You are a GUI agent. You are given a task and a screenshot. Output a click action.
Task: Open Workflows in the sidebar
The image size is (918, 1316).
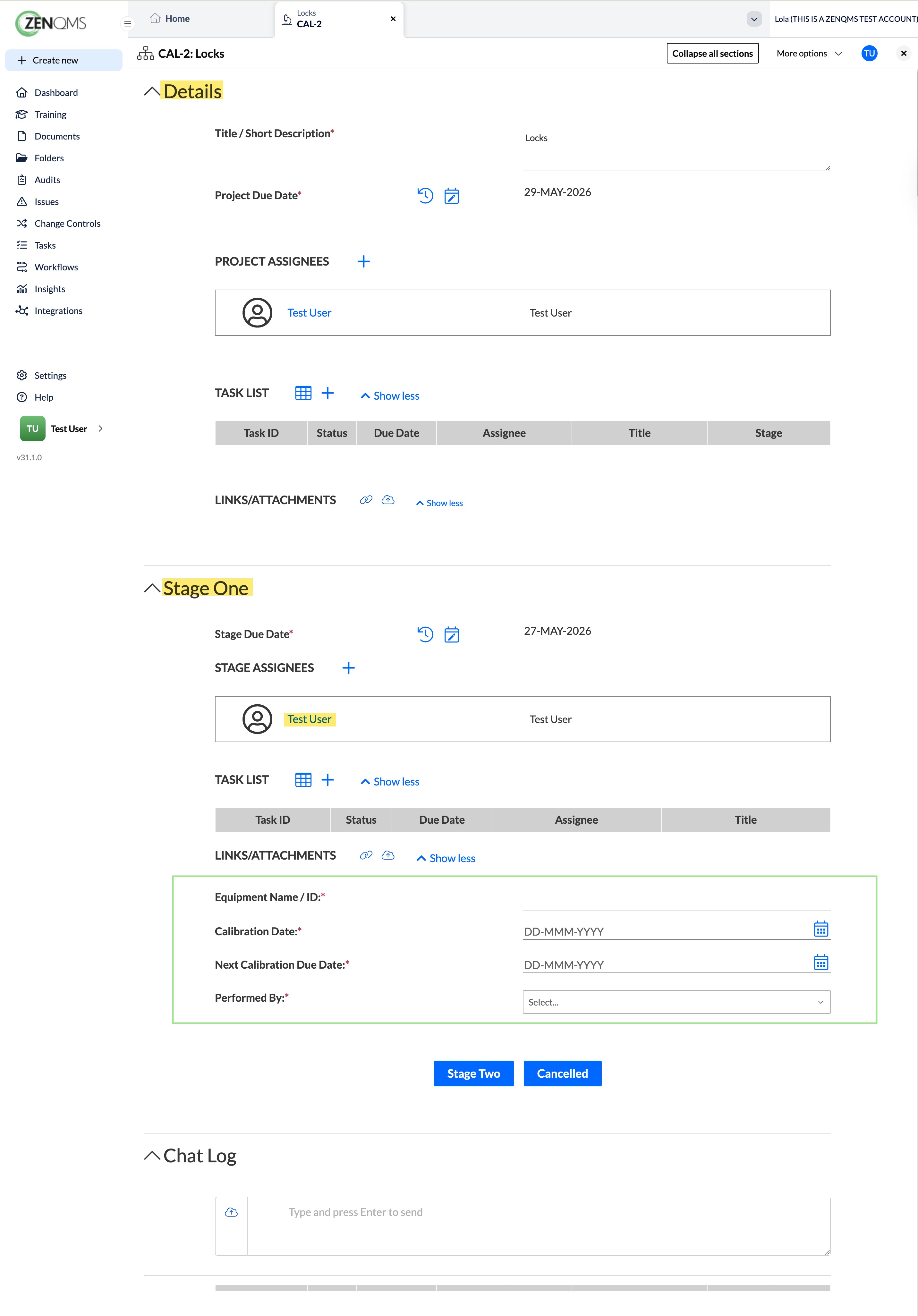pyautogui.click(x=55, y=267)
